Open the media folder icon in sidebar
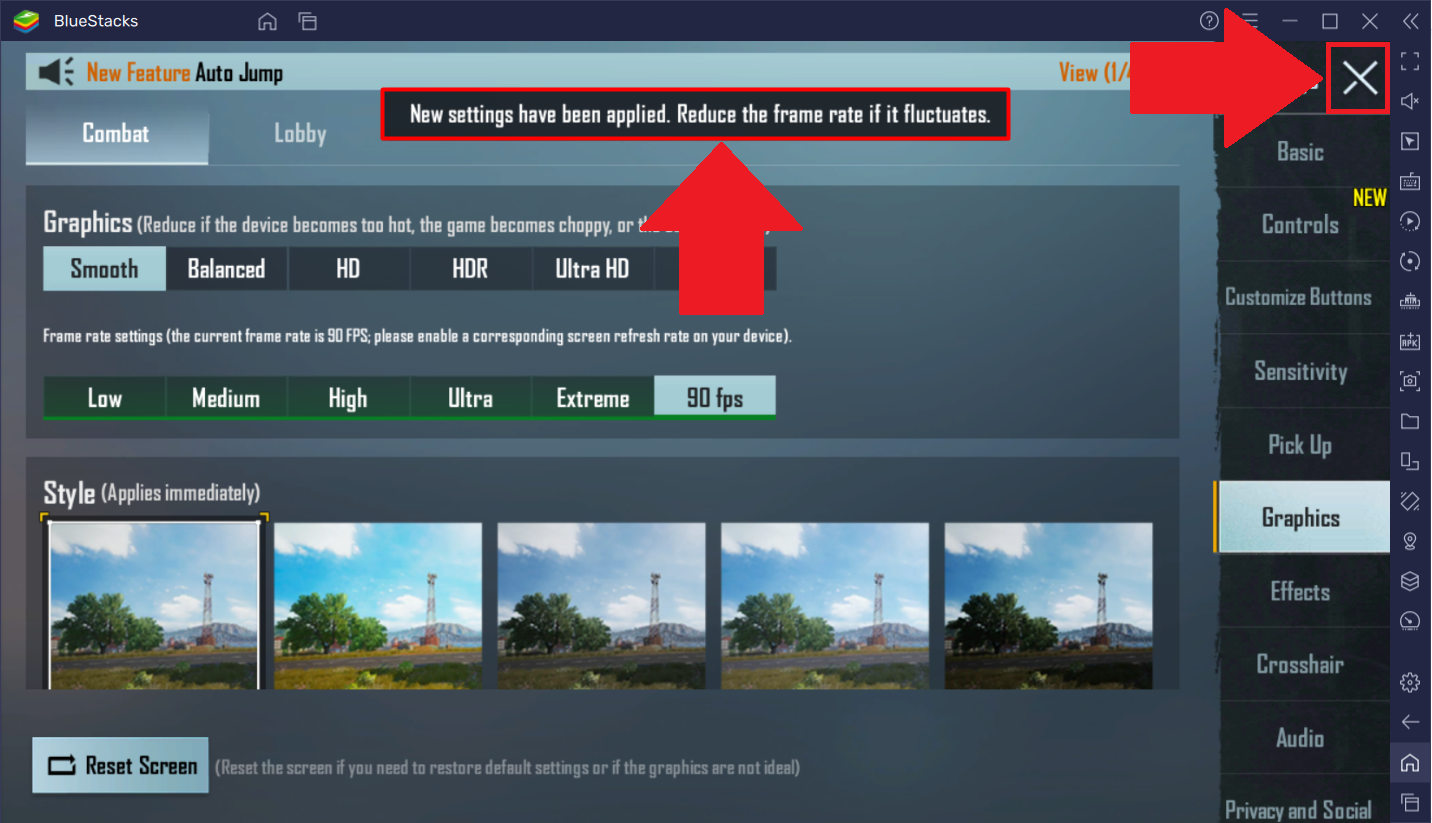Image resolution: width=1432 pixels, height=823 pixels. tap(1410, 421)
